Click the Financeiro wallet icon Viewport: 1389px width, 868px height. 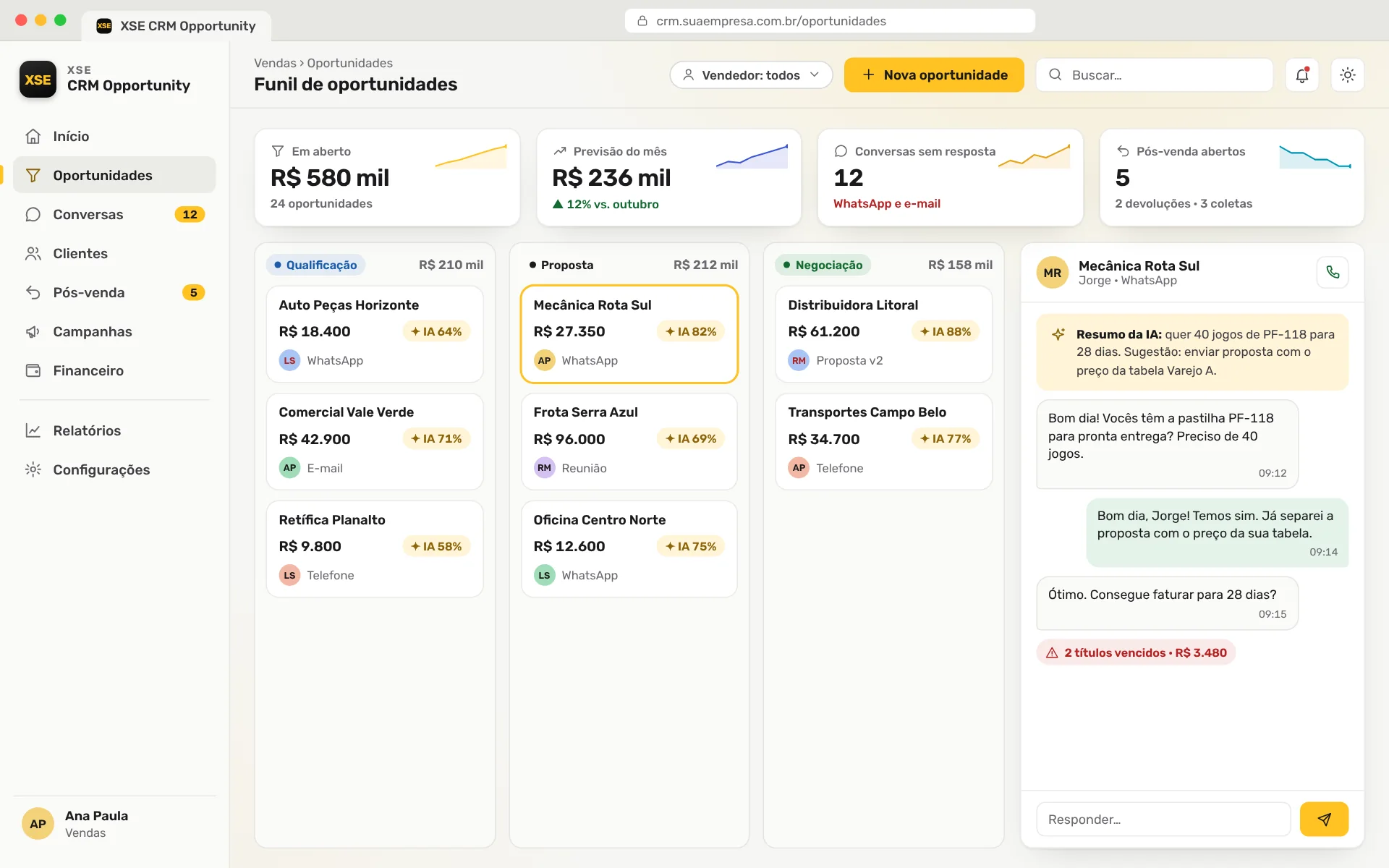33,370
